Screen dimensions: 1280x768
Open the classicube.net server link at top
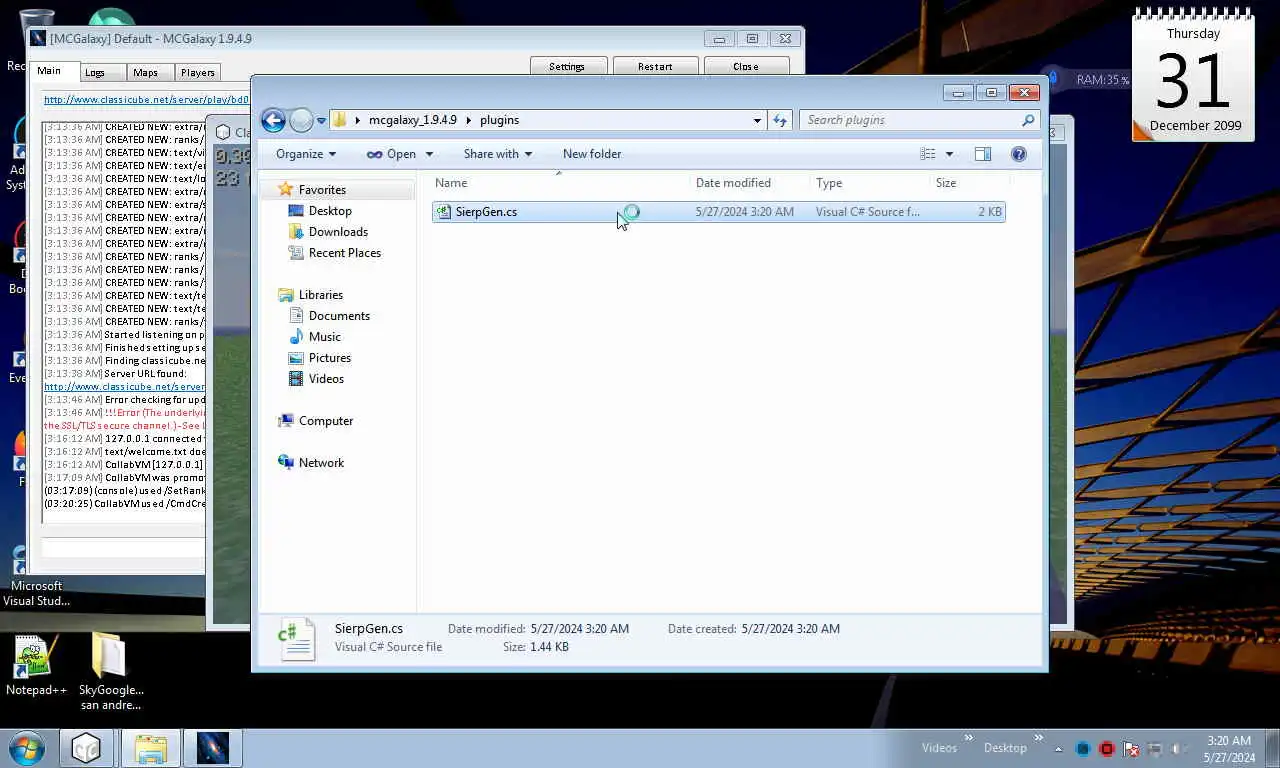coord(146,100)
